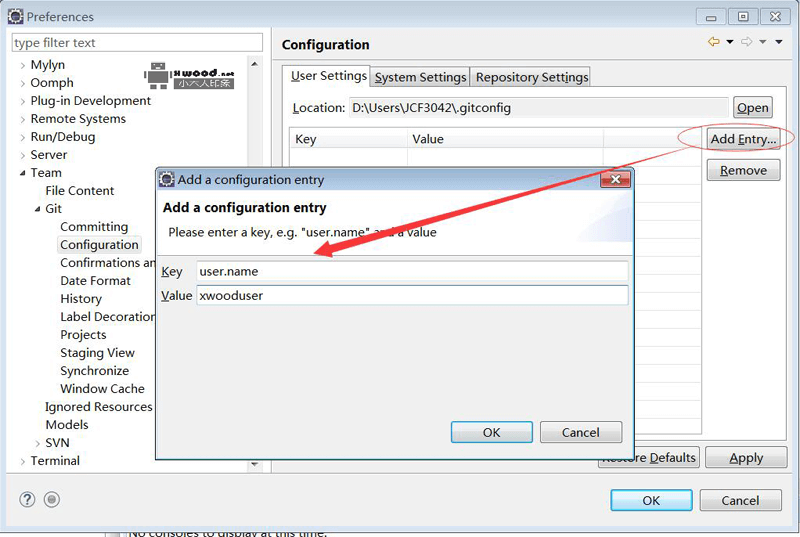
Task: Close the Preferences window
Action: 776,16
